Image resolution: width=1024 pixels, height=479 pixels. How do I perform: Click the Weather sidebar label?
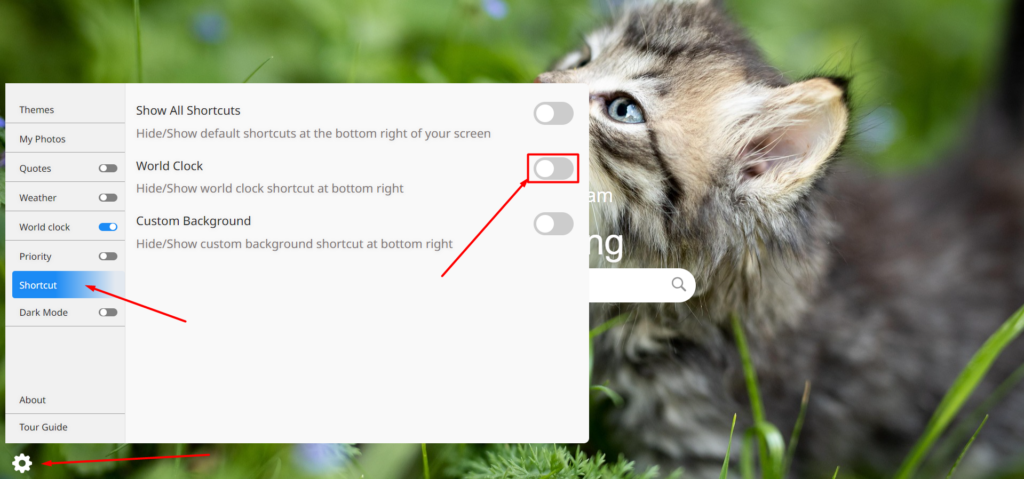coord(38,198)
